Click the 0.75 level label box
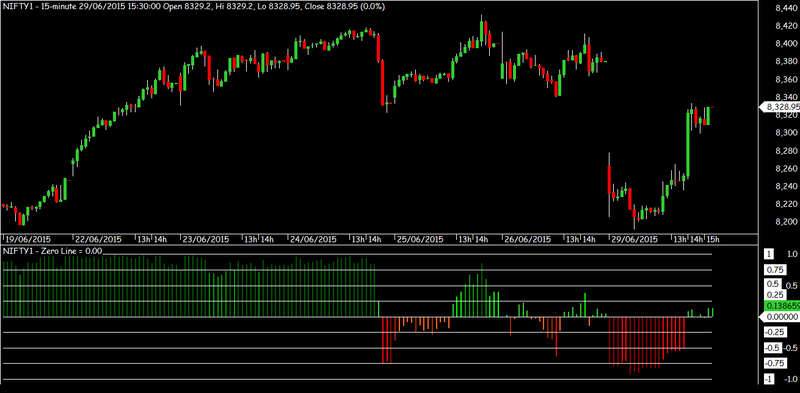This screenshot has width=800, height=393. [774, 270]
